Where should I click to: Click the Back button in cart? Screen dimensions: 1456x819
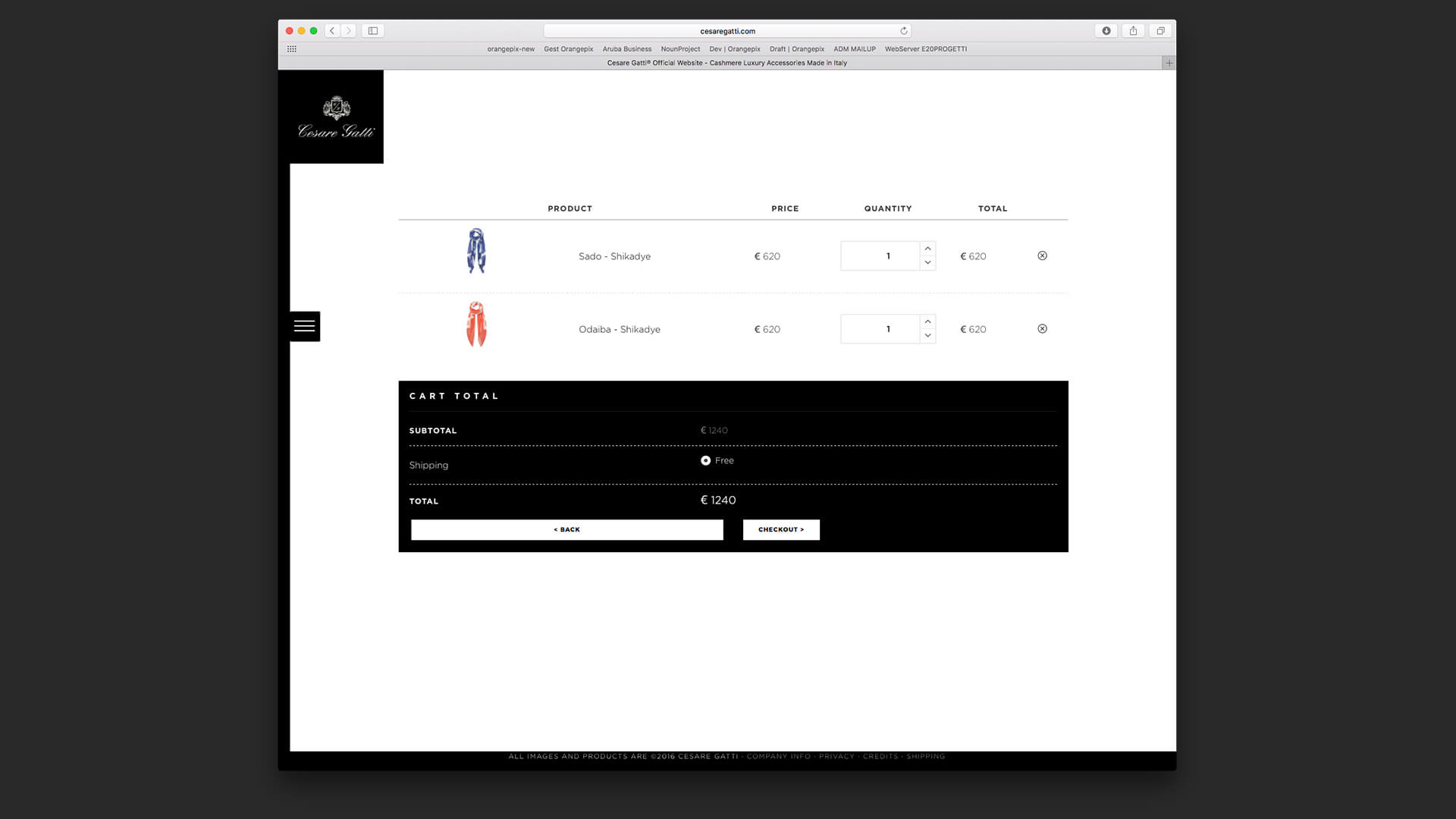[x=566, y=529]
